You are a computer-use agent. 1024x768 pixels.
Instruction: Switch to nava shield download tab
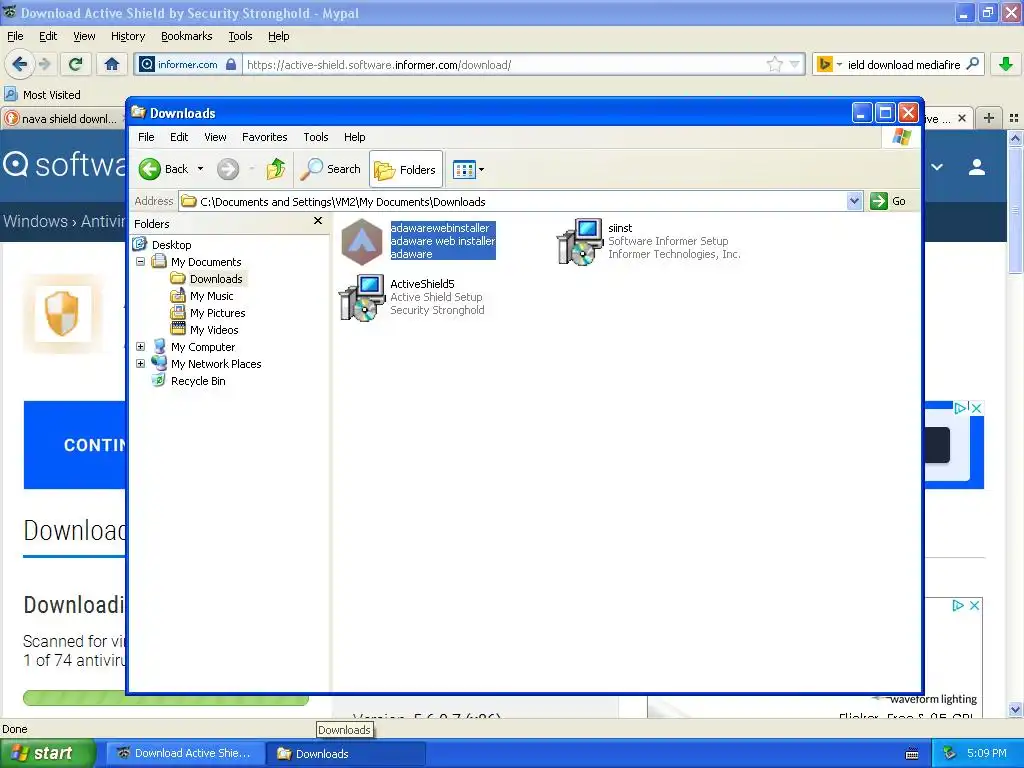tap(62, 119)
